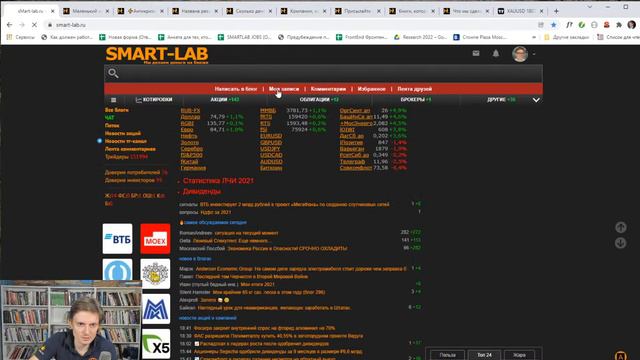The height and width of the screenshot is (360, 640).
Task: Click the user avatar picture
Action: tap(520, 54)
